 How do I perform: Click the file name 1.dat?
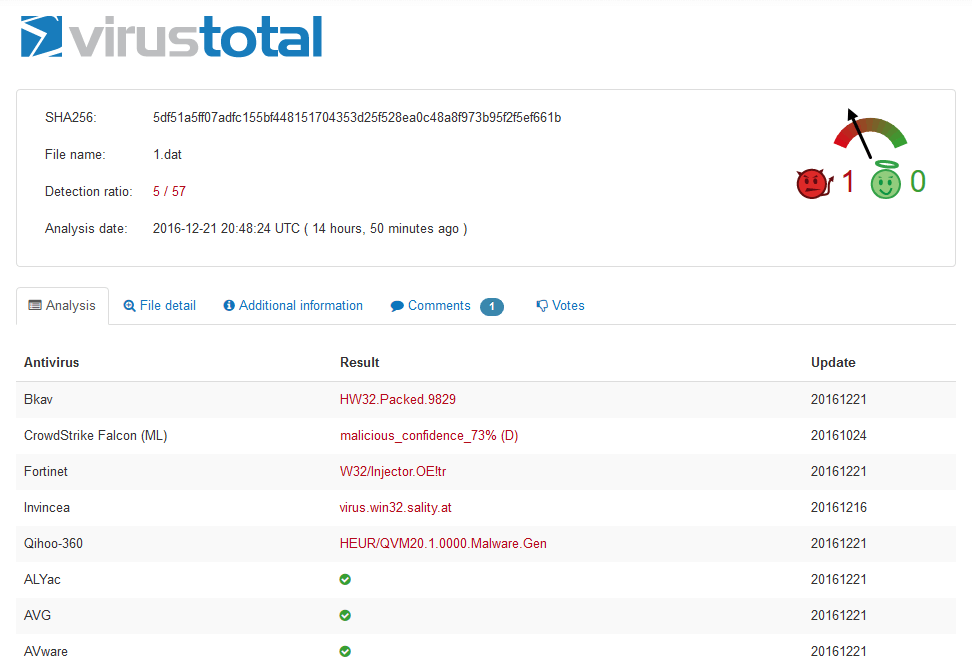pos(167,154)
